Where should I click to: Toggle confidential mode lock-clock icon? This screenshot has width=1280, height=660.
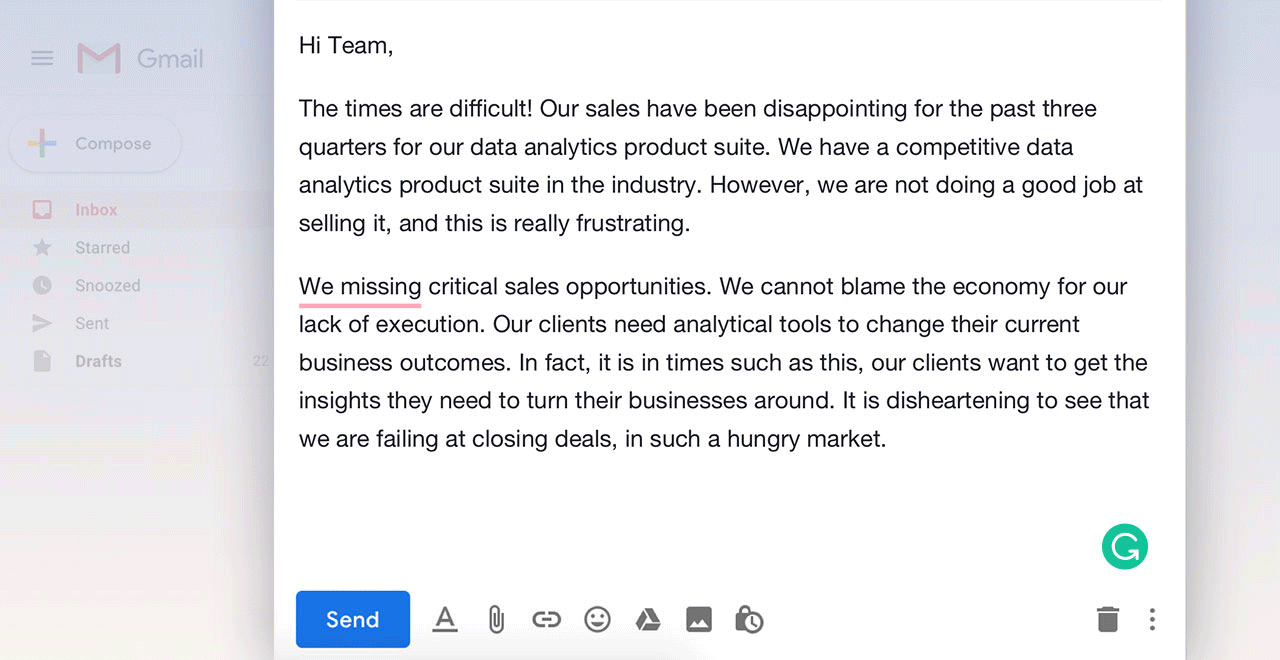pos(749,620)
